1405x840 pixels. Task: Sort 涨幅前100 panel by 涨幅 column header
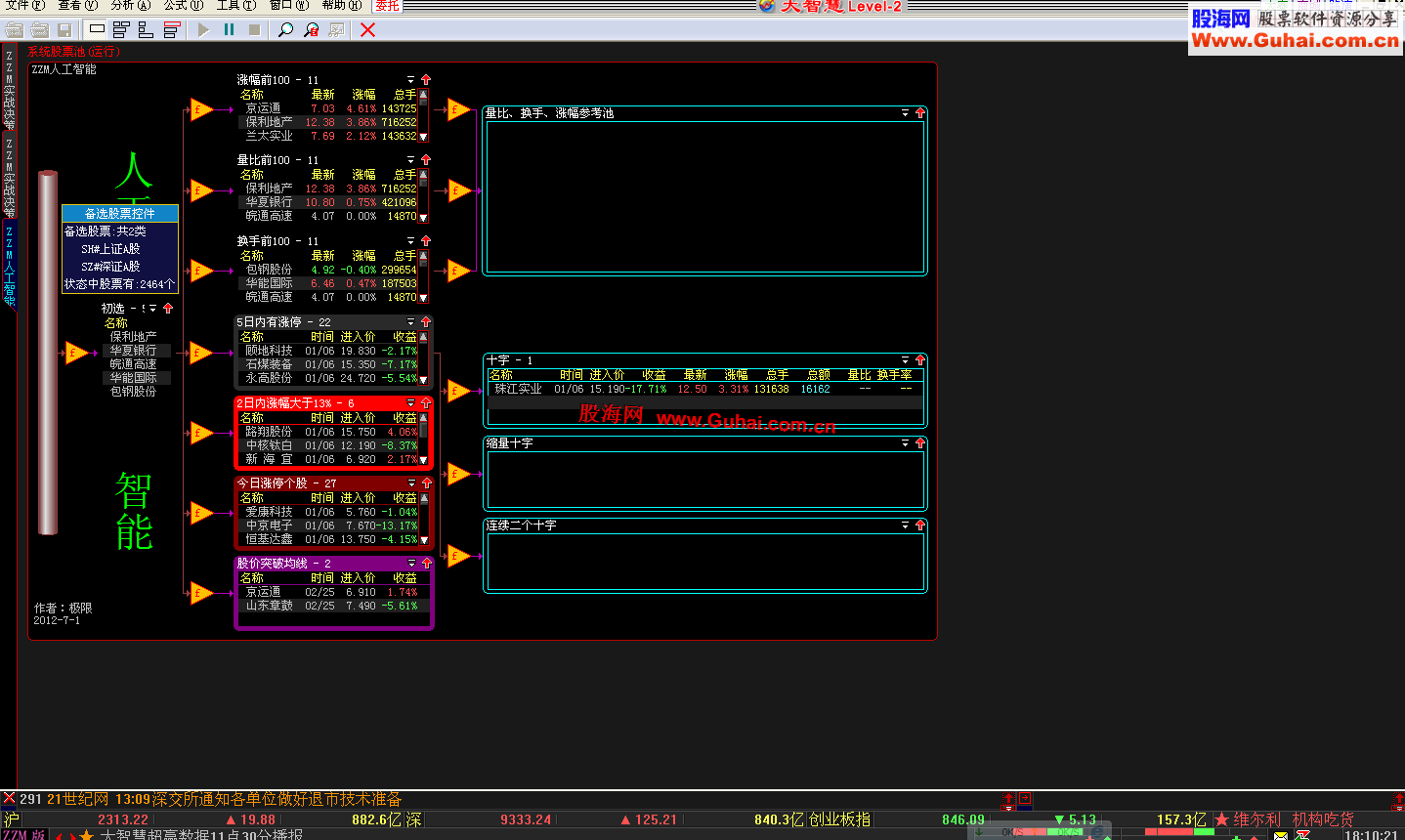point(363,95)
